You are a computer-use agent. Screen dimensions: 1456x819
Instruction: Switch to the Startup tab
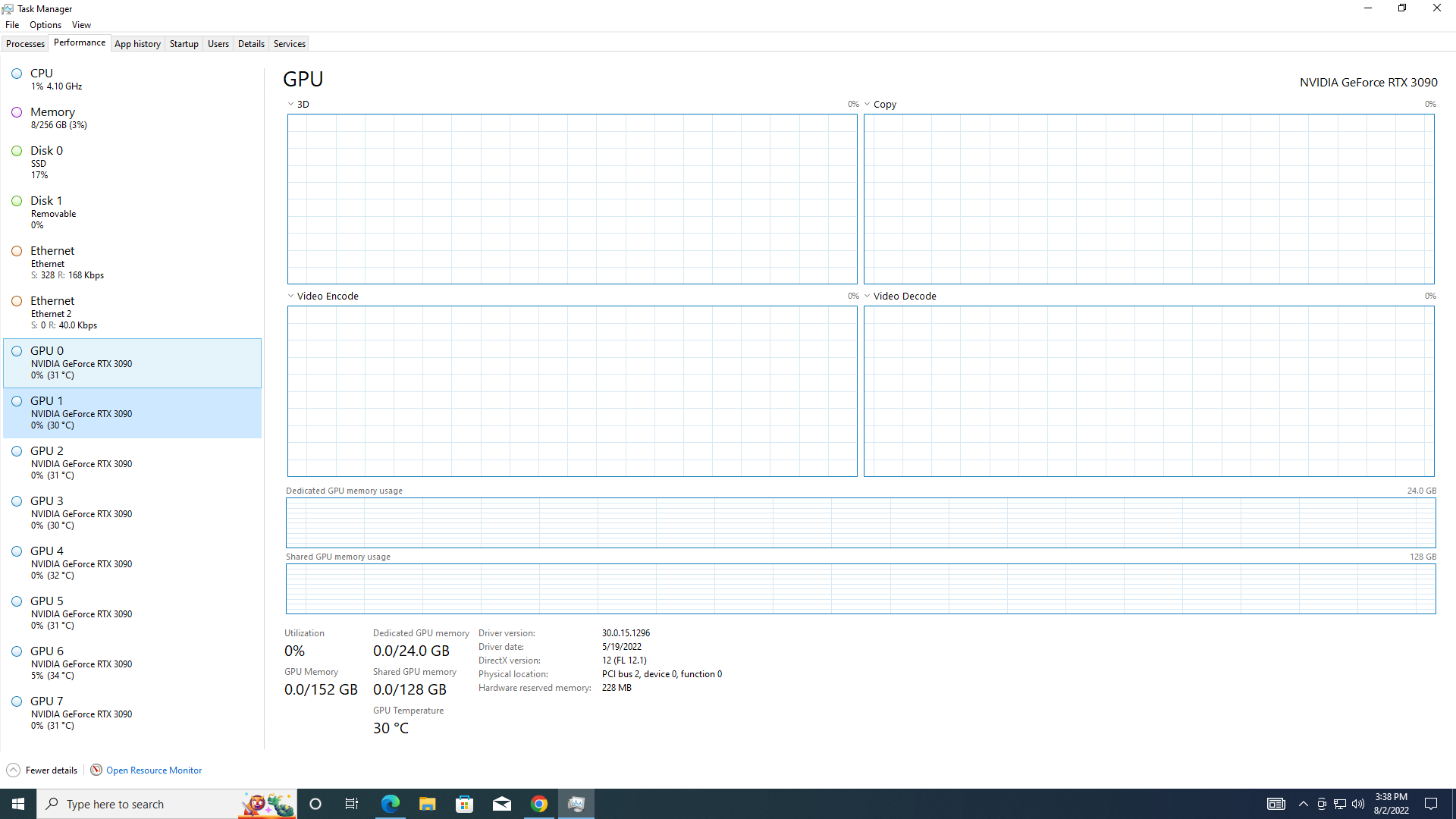tap(184, 44)
